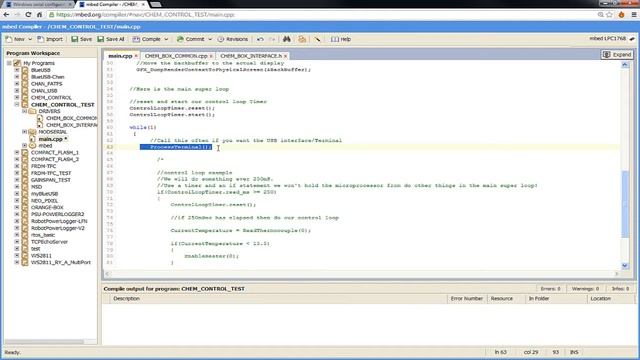Open the New dropdown arrow
The image size is (640, 360).
[x=30, y=39]
